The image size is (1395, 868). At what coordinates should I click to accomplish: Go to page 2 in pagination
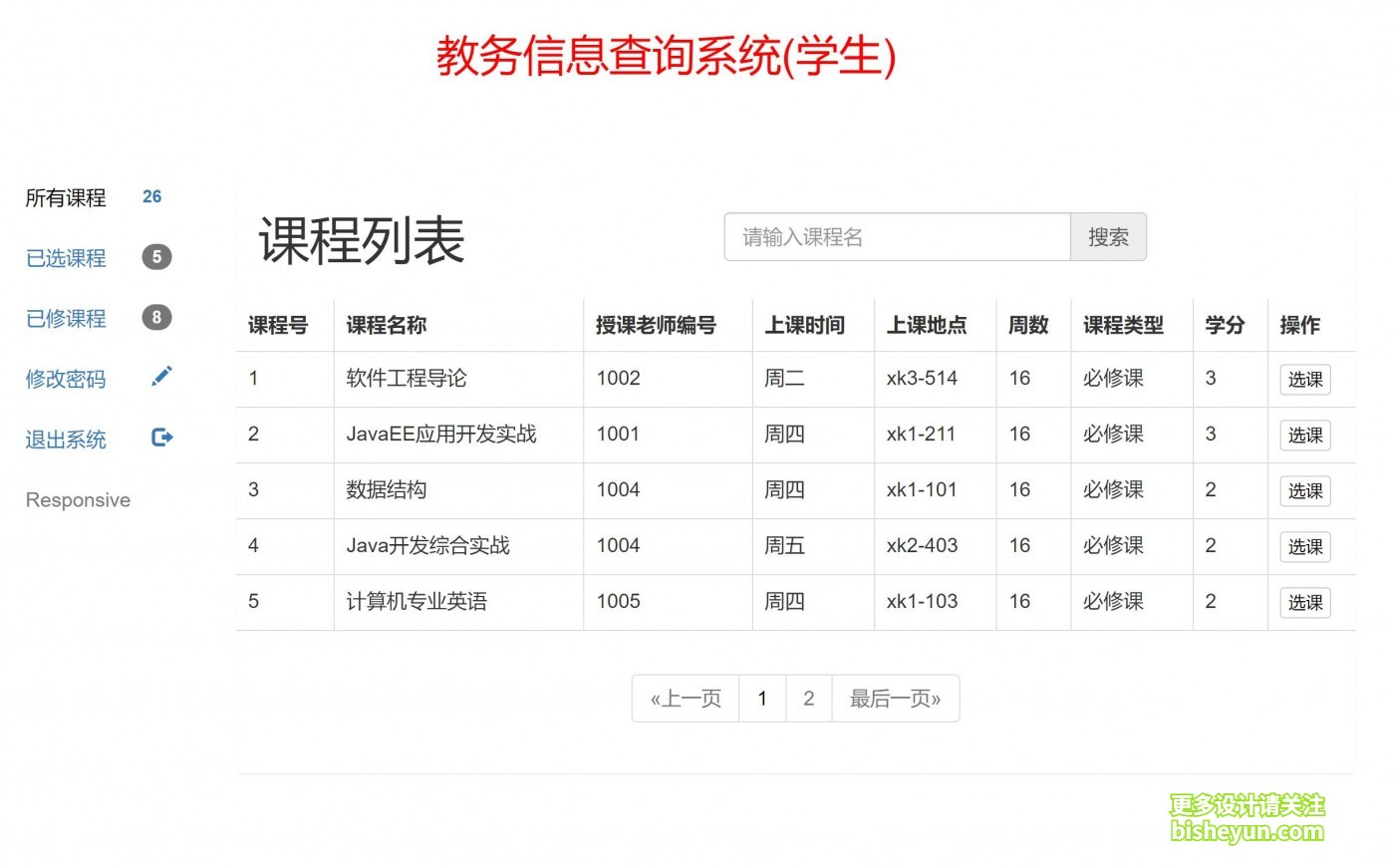(x=808, y=699)
